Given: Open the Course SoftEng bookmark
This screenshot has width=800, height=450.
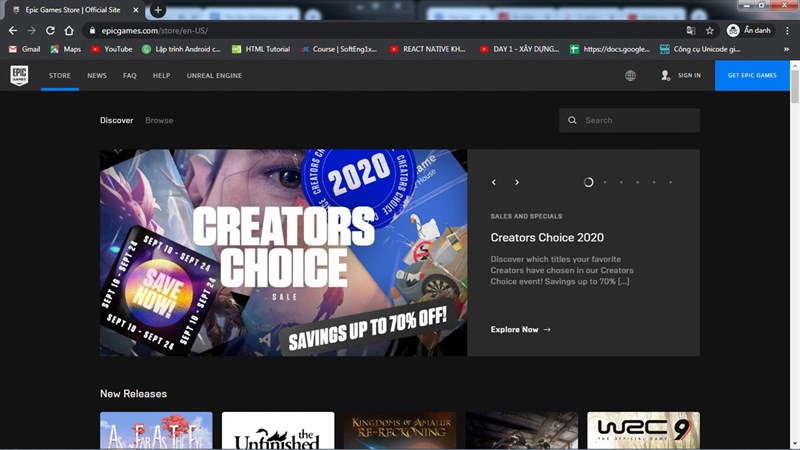Looking at the screenshot, I should [x=338, y=49].
